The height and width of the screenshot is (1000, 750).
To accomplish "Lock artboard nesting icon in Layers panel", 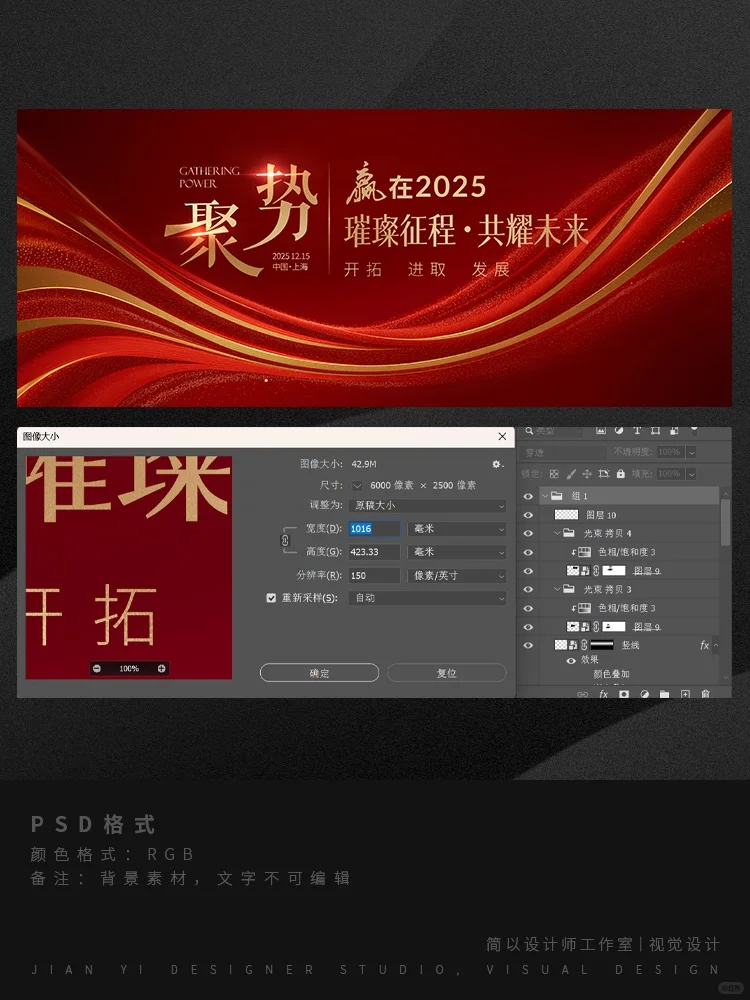I will tap(604, 474).
